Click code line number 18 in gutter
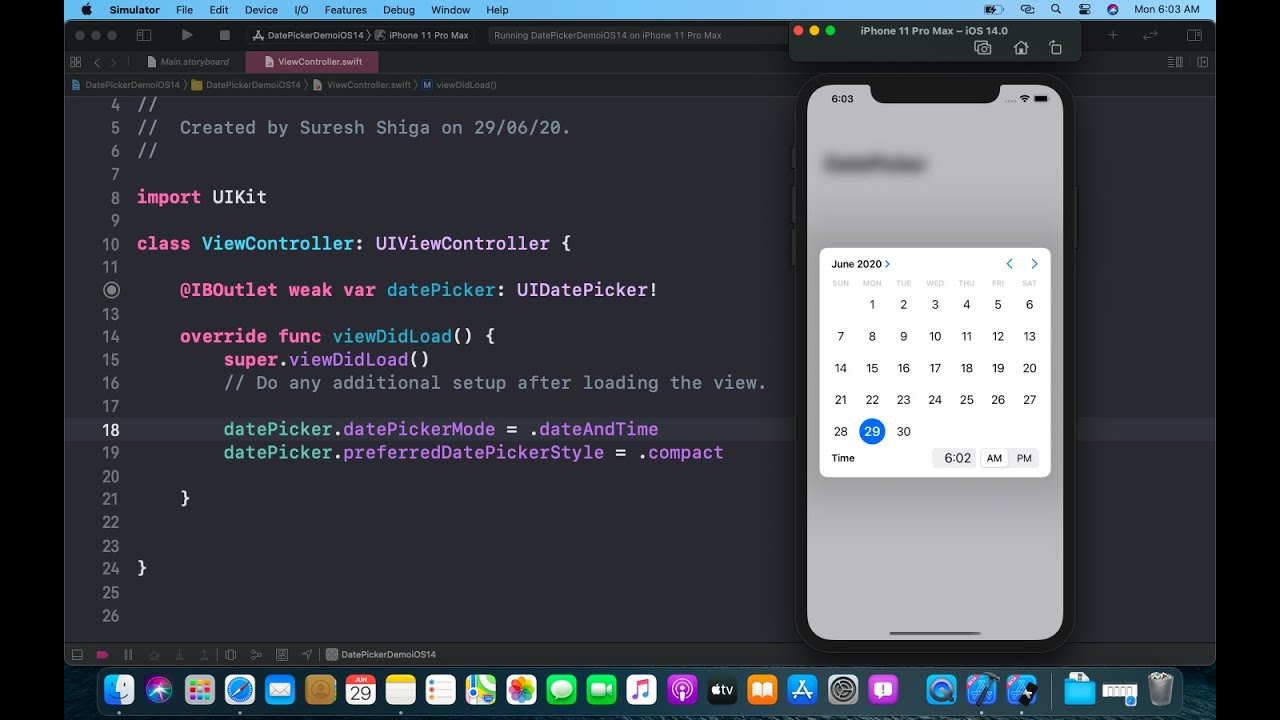1280x720 pixels. [110, 430]
